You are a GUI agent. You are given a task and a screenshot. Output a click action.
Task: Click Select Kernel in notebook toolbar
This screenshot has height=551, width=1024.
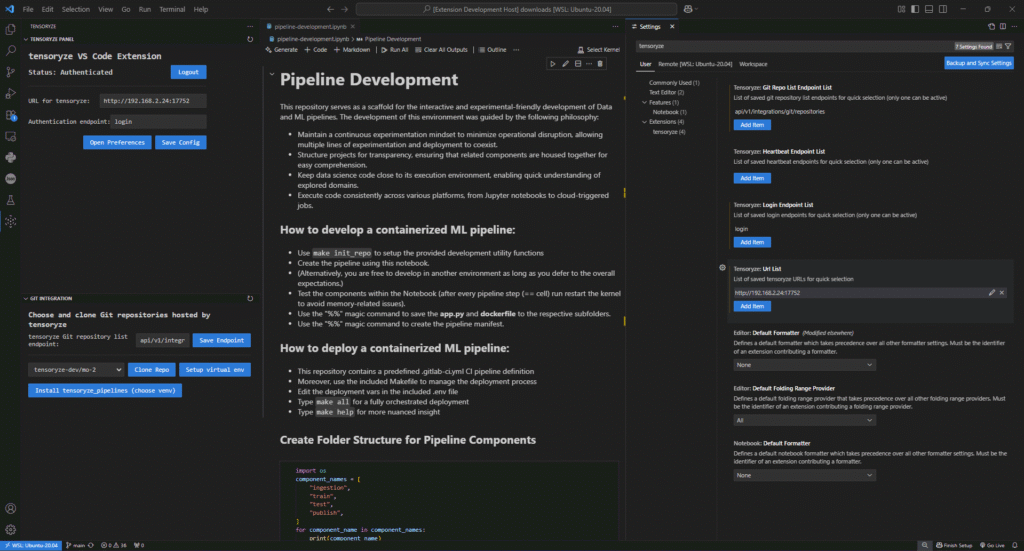coord(598,50)
